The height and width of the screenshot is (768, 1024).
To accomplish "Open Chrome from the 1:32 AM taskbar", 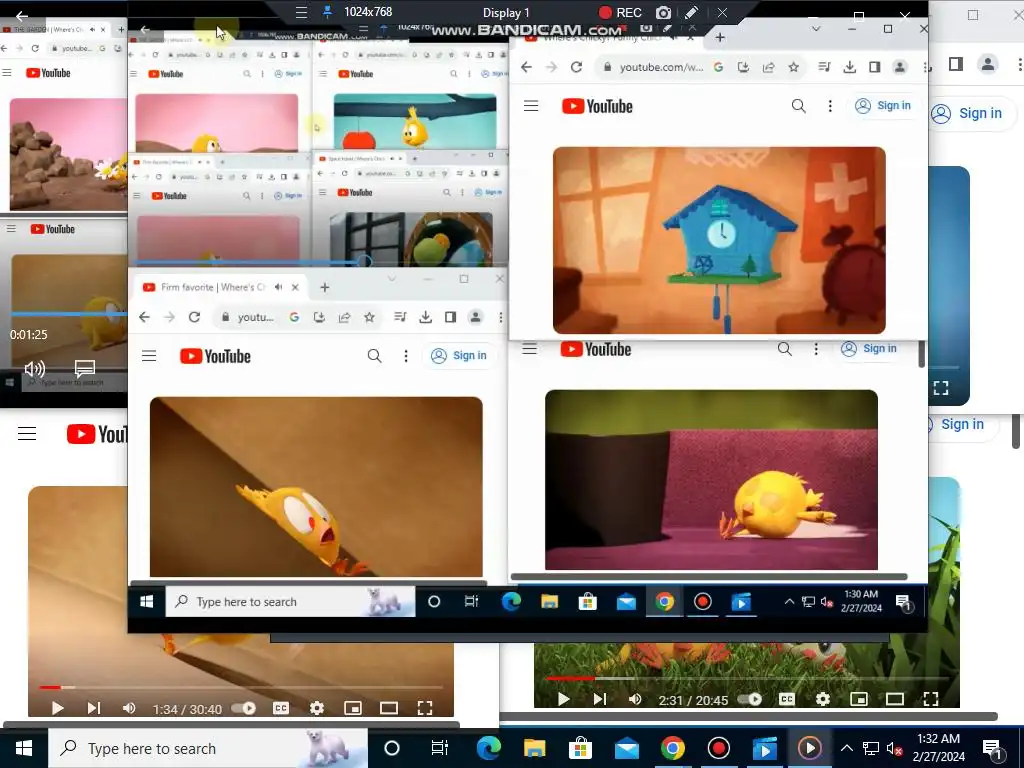I will pyautogui.click(x=673, y=748).
